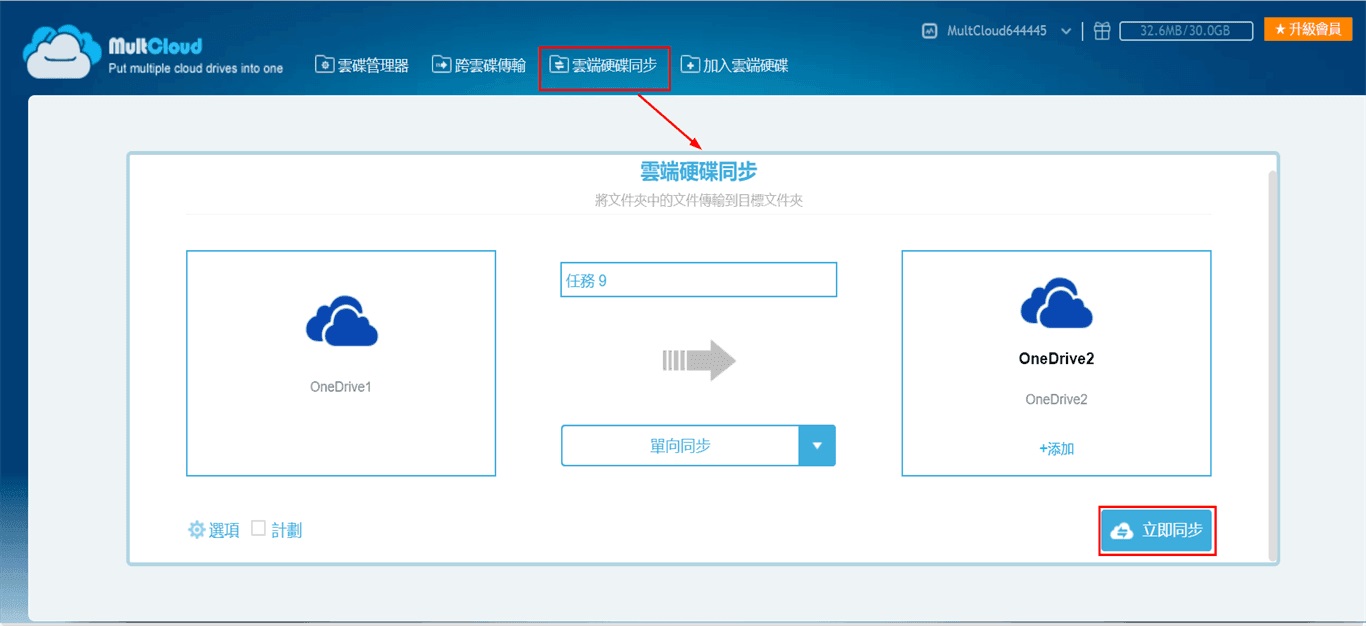Open the 跨雲碟傳輸 tab
This screenshot has height=626, width=1366.
479,65
